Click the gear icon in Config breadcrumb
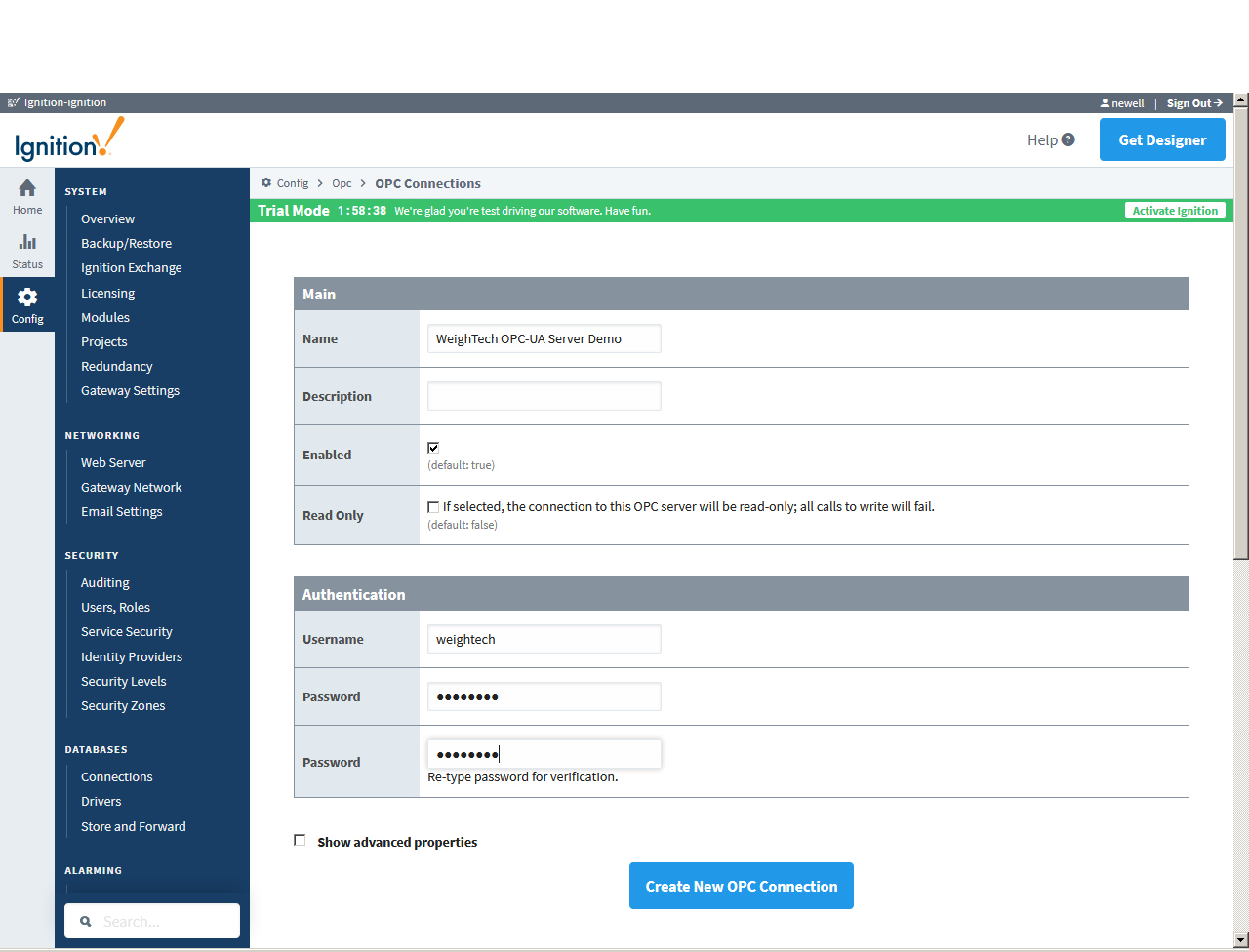The height and width of the screenshot is (952, 1249). (x=264, y=183)
